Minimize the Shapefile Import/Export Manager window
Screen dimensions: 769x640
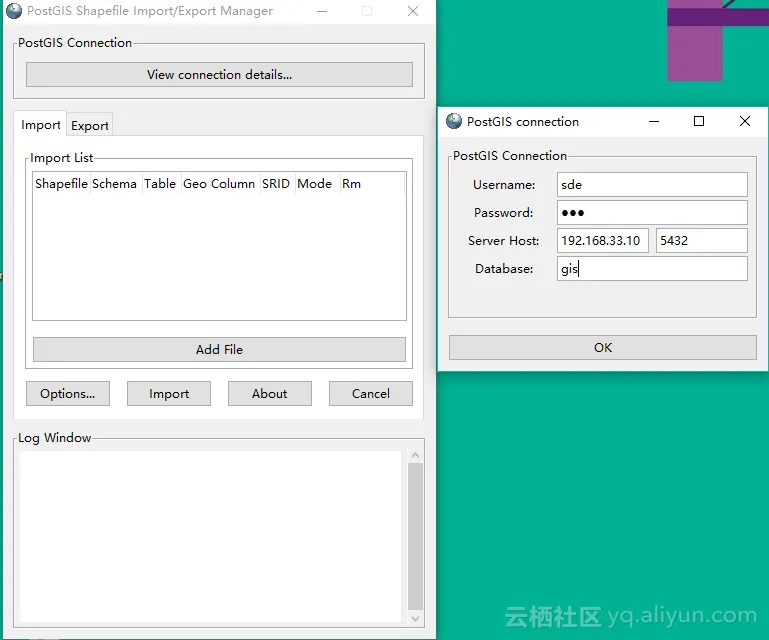[x=322, y=11]
